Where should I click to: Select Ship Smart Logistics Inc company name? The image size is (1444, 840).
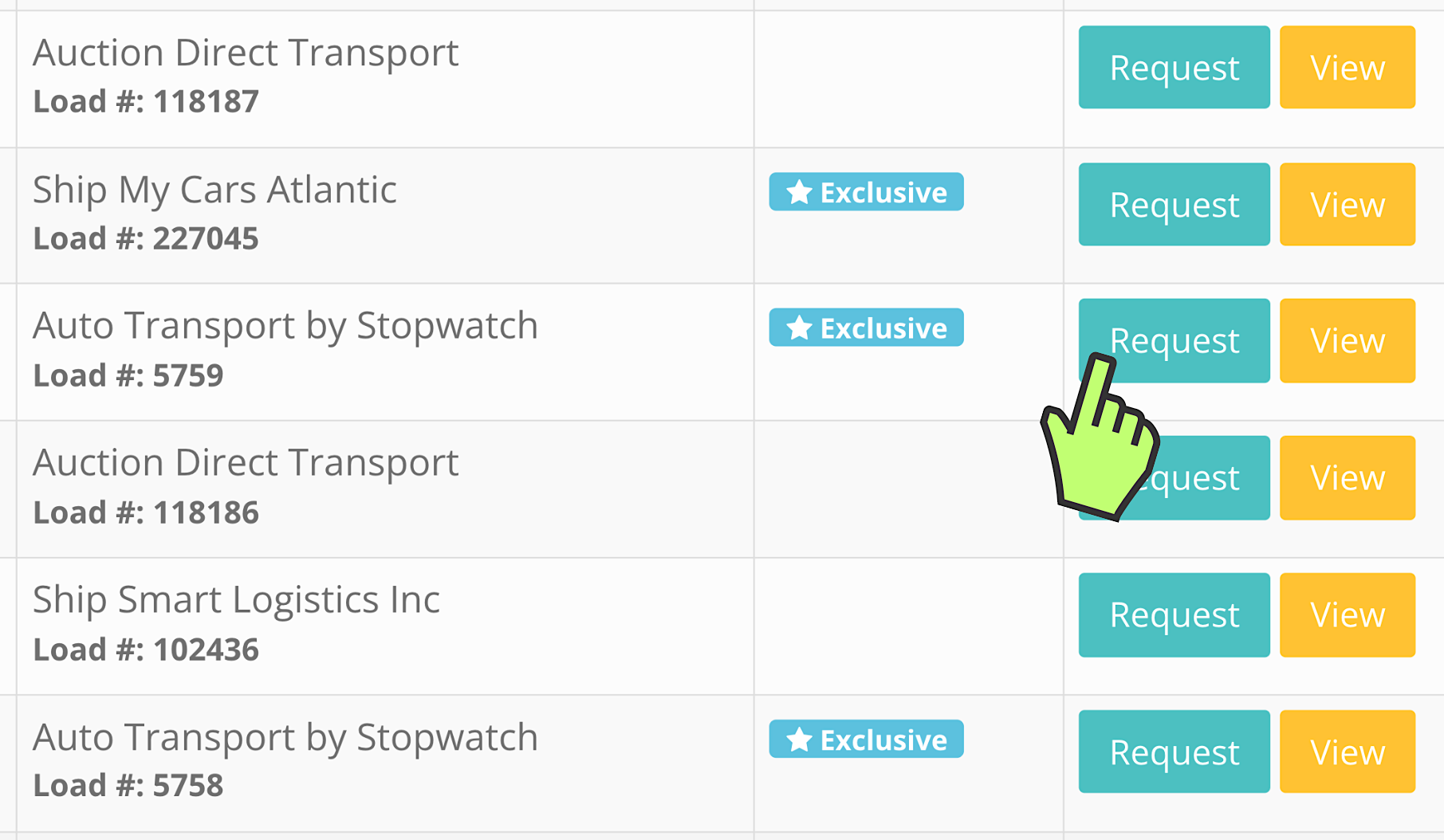pyautogui.click(x=236, y=599)
